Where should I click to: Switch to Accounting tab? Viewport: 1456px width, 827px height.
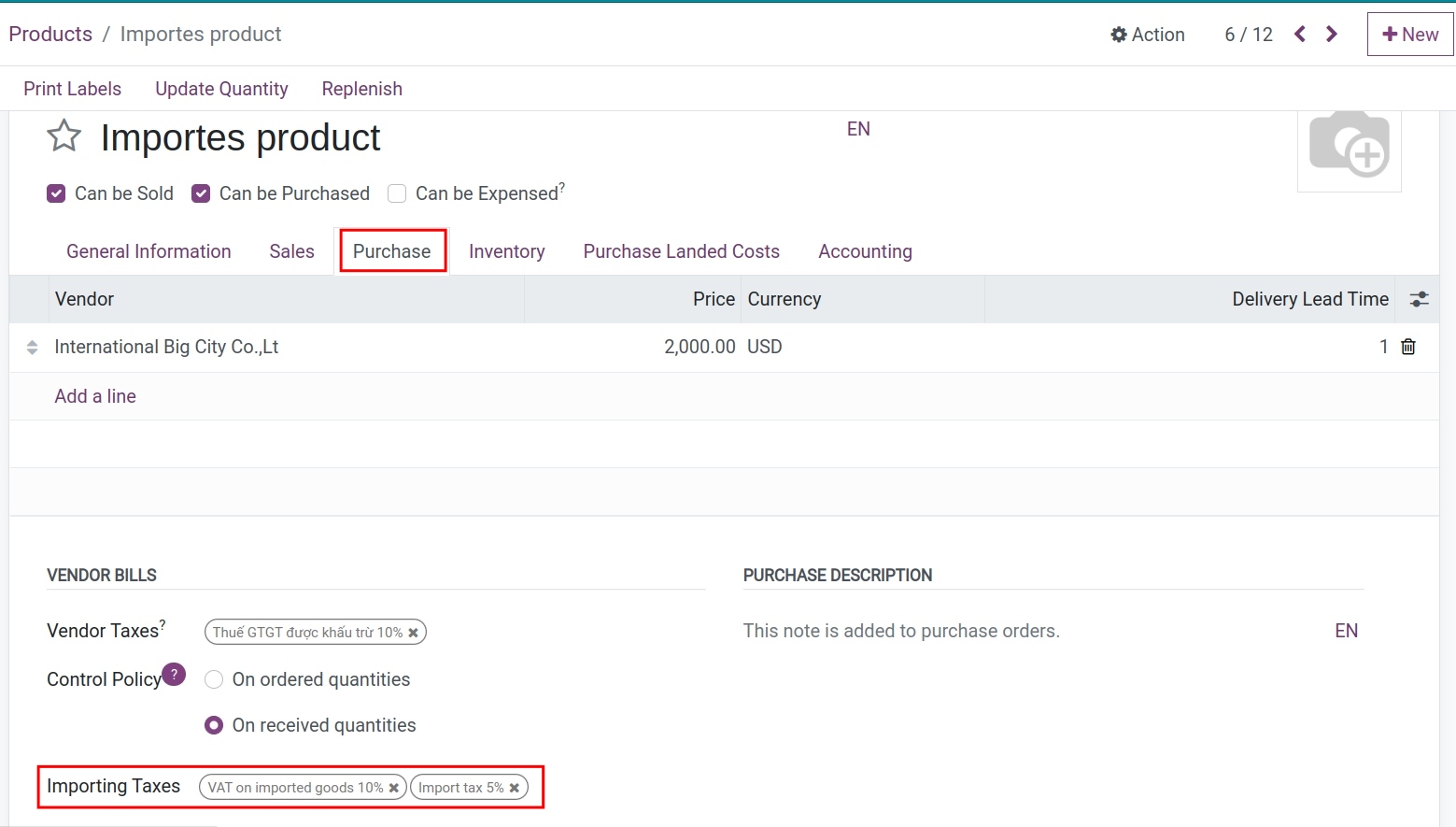(866, 251)
